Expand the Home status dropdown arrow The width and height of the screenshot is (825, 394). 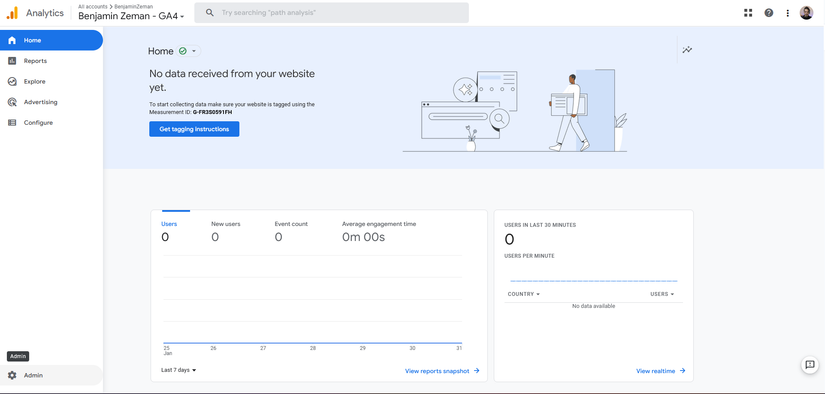pyautogui.click(x=194, y=51)
